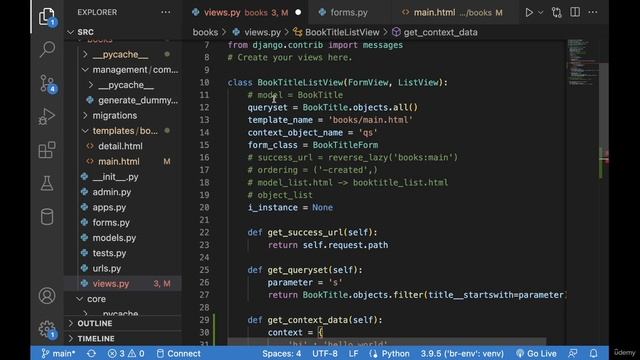640x360 pixels.
Task: Click line number 22 in gutter
Action: [x=204, y=232]
